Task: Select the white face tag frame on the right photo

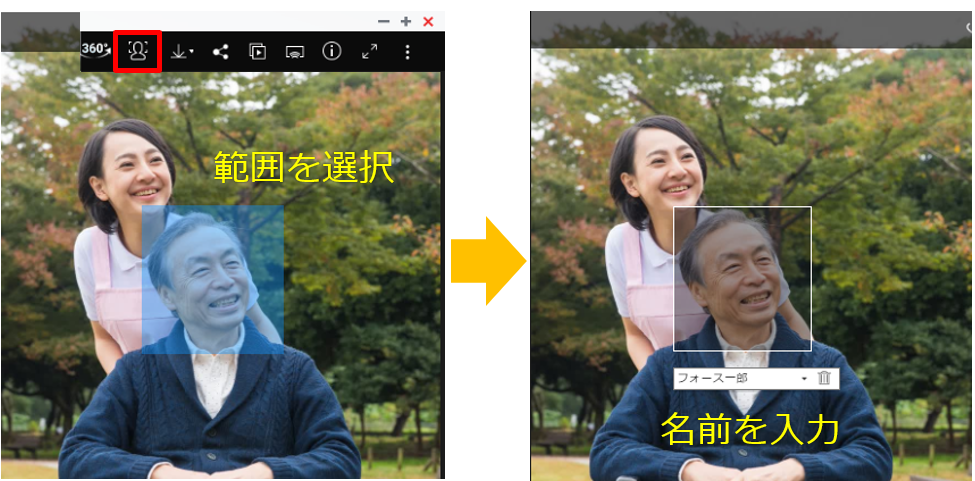Action: 742,278
